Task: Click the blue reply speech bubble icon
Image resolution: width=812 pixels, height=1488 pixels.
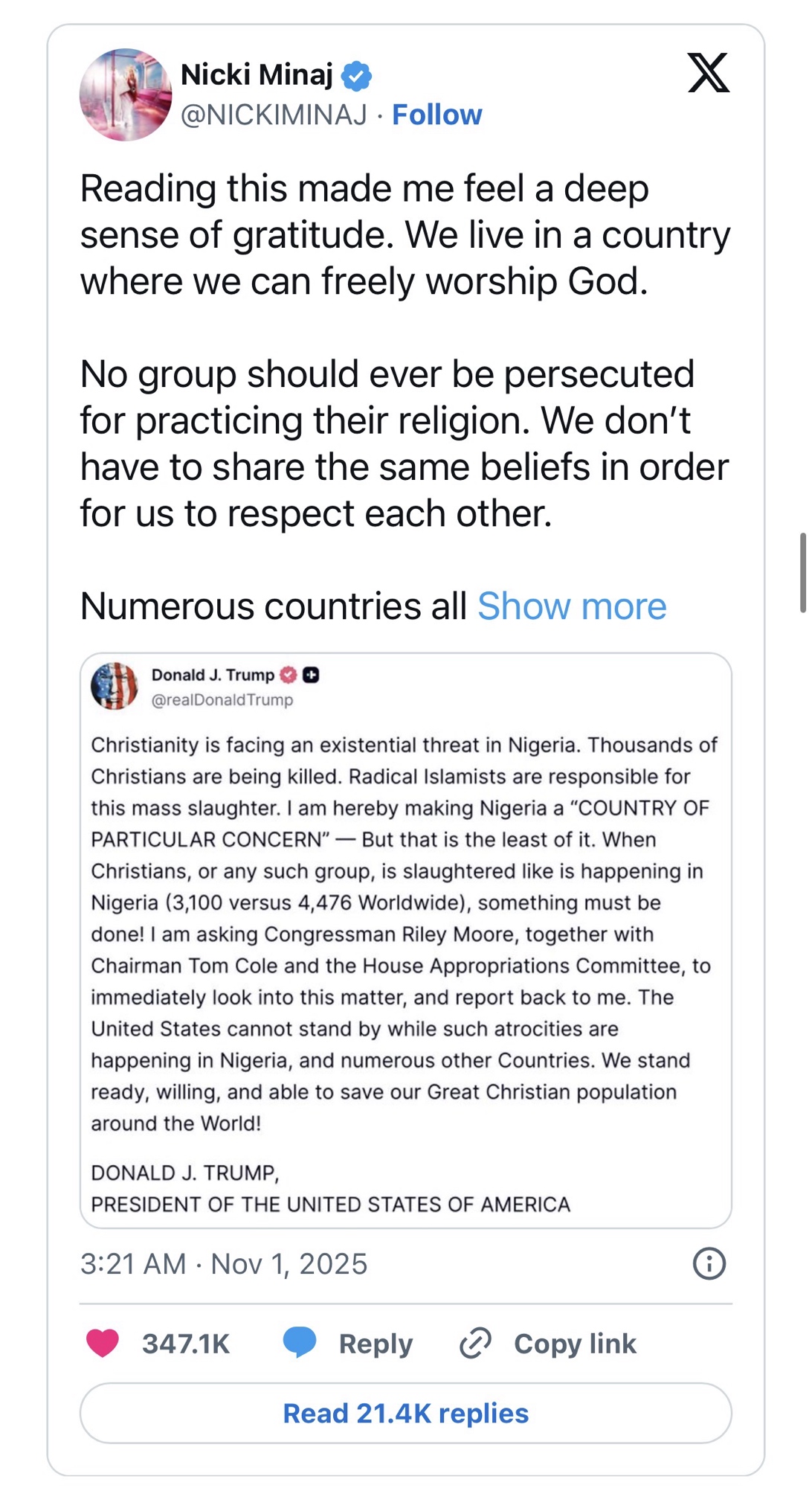Action: (300, 1343)
